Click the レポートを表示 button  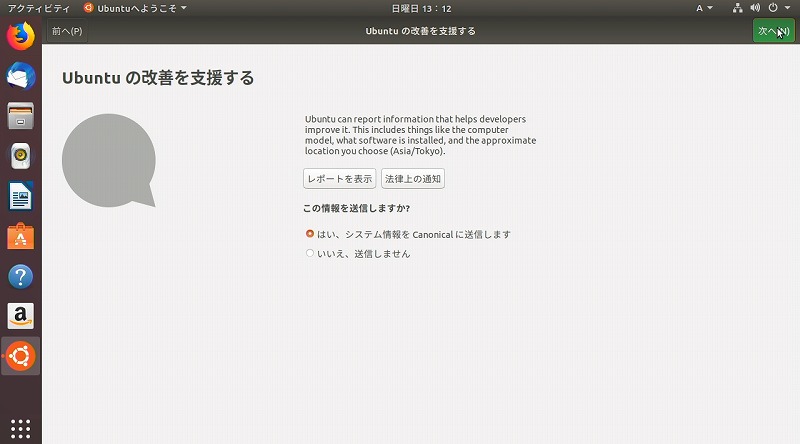pyautogui.click(x=339, y=179)
